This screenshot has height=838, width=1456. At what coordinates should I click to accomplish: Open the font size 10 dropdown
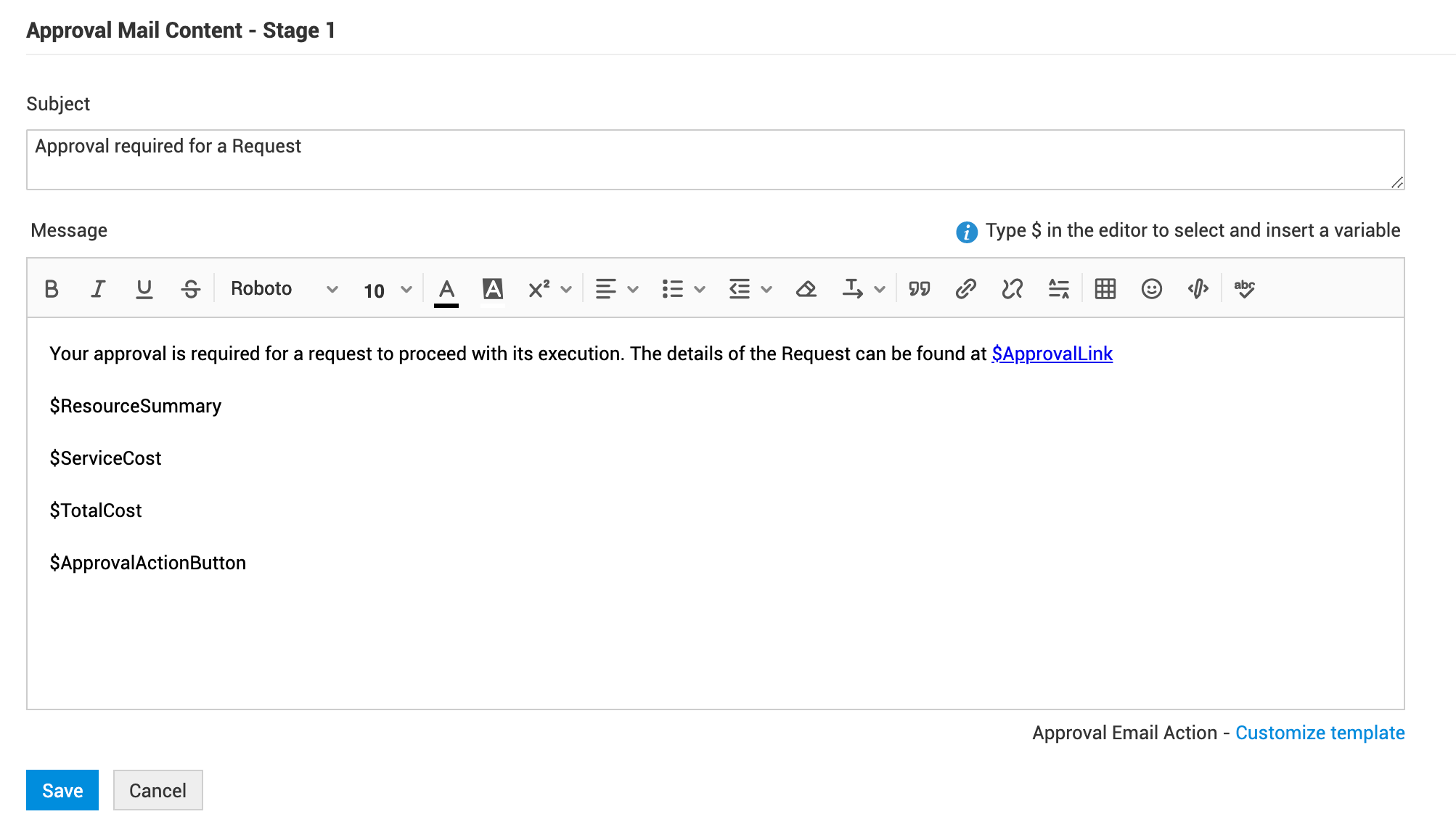pyautogui.click(x=388, y=290)
